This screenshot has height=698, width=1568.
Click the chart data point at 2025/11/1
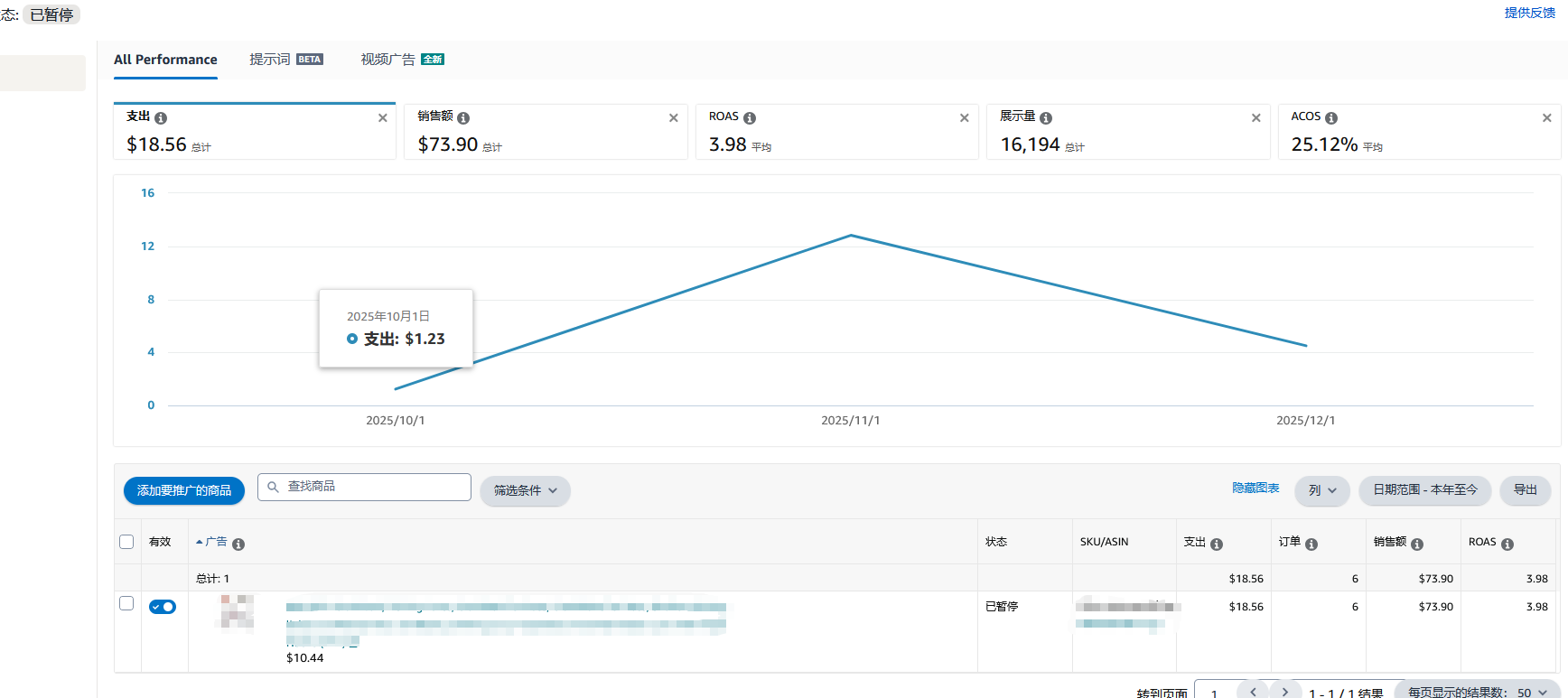[851, 236]
